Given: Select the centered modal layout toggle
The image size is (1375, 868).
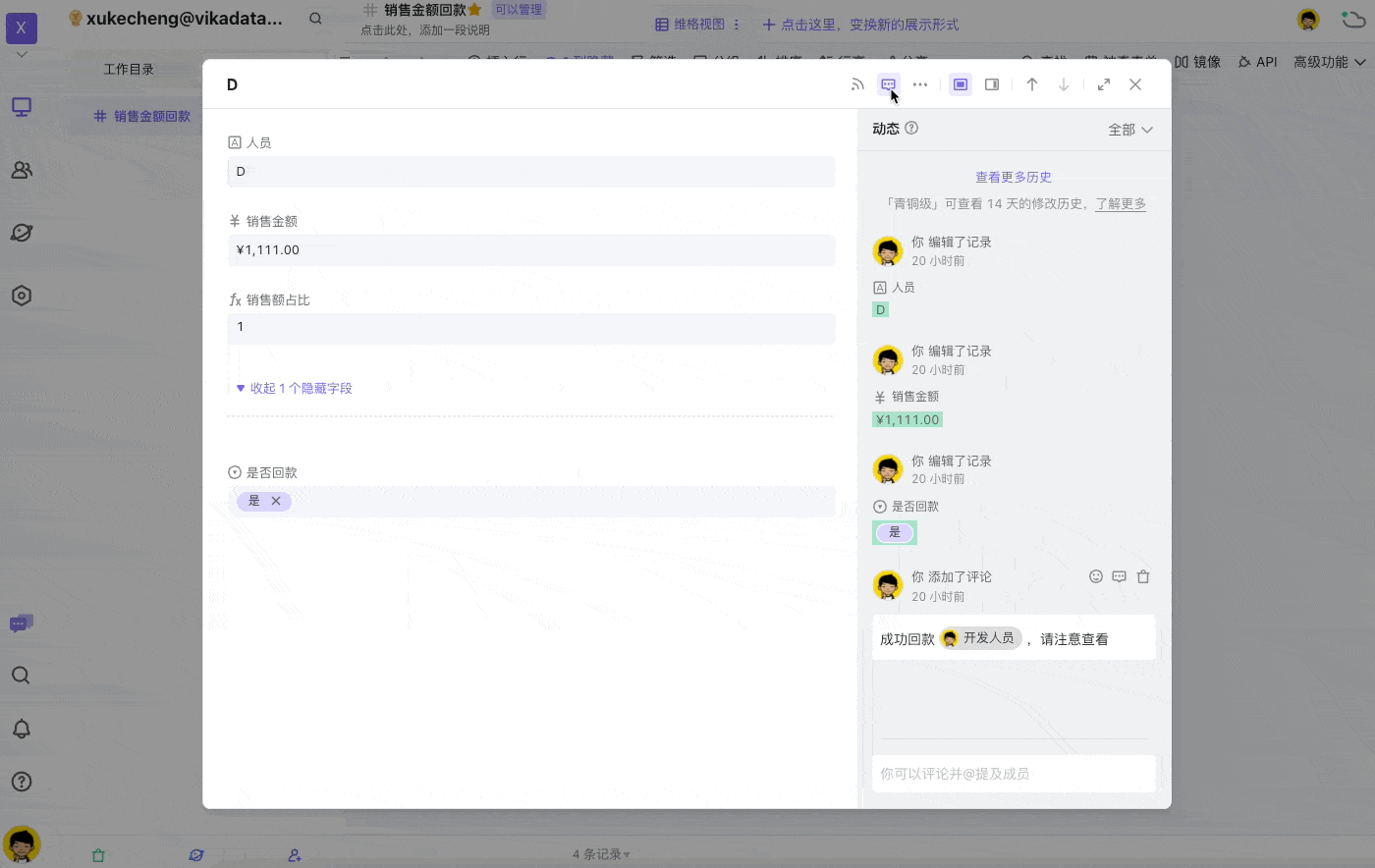Looking at the screenshot, I should pos(960,84).
